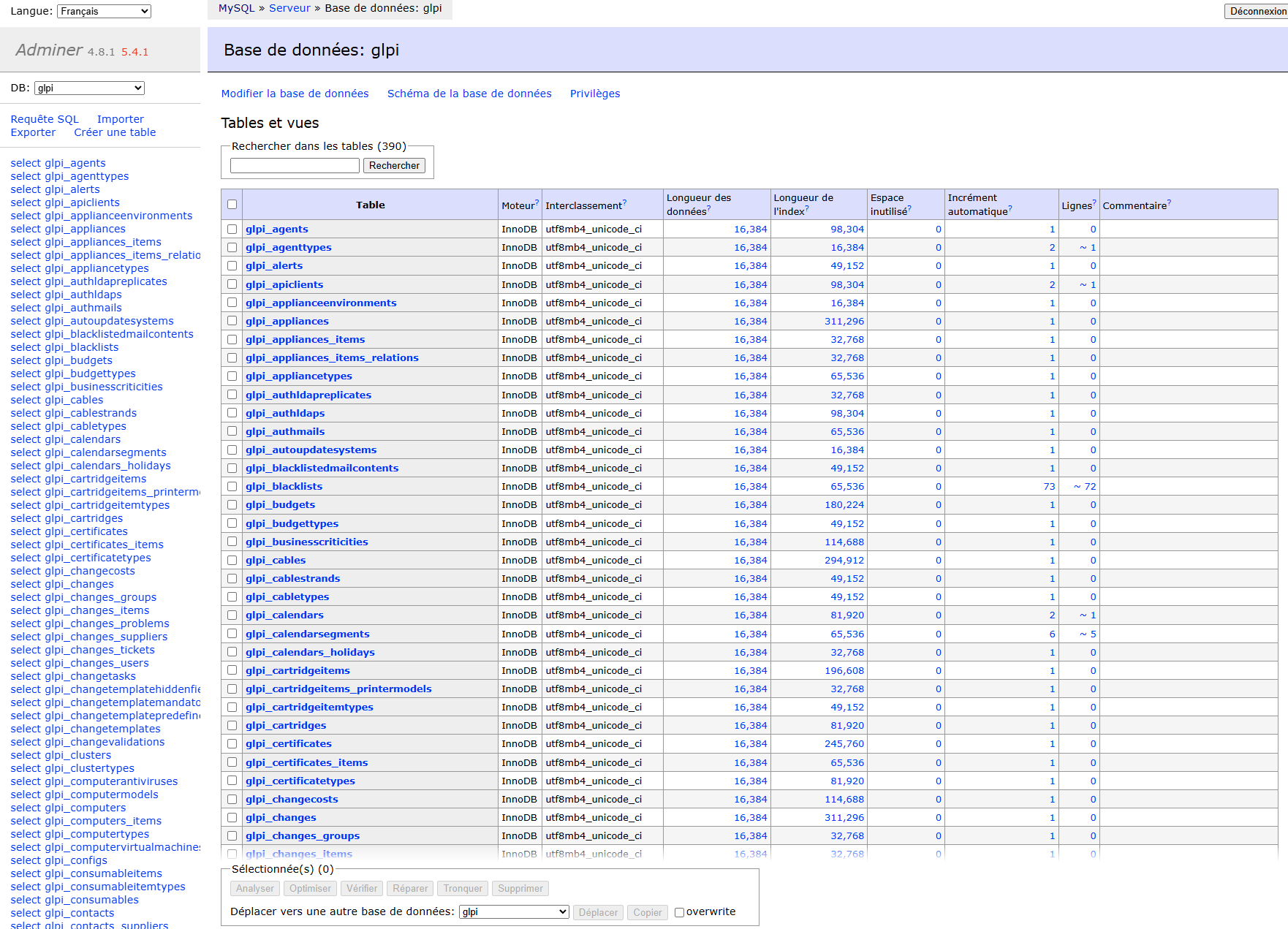Go to Serveur in the breadcrumb

289,8
